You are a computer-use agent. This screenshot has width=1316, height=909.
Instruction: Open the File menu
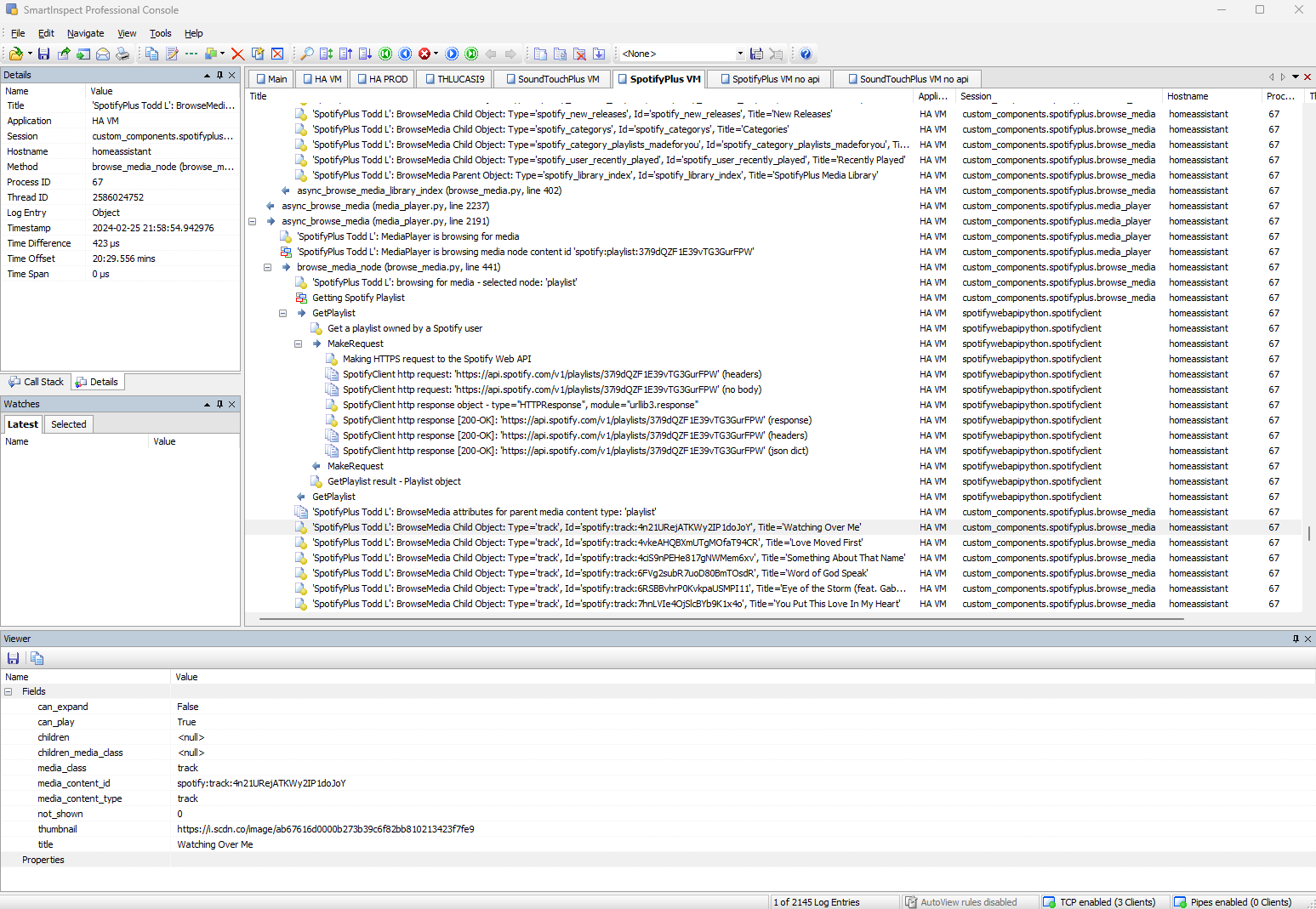pyautogui.click(x=18, y=33)
